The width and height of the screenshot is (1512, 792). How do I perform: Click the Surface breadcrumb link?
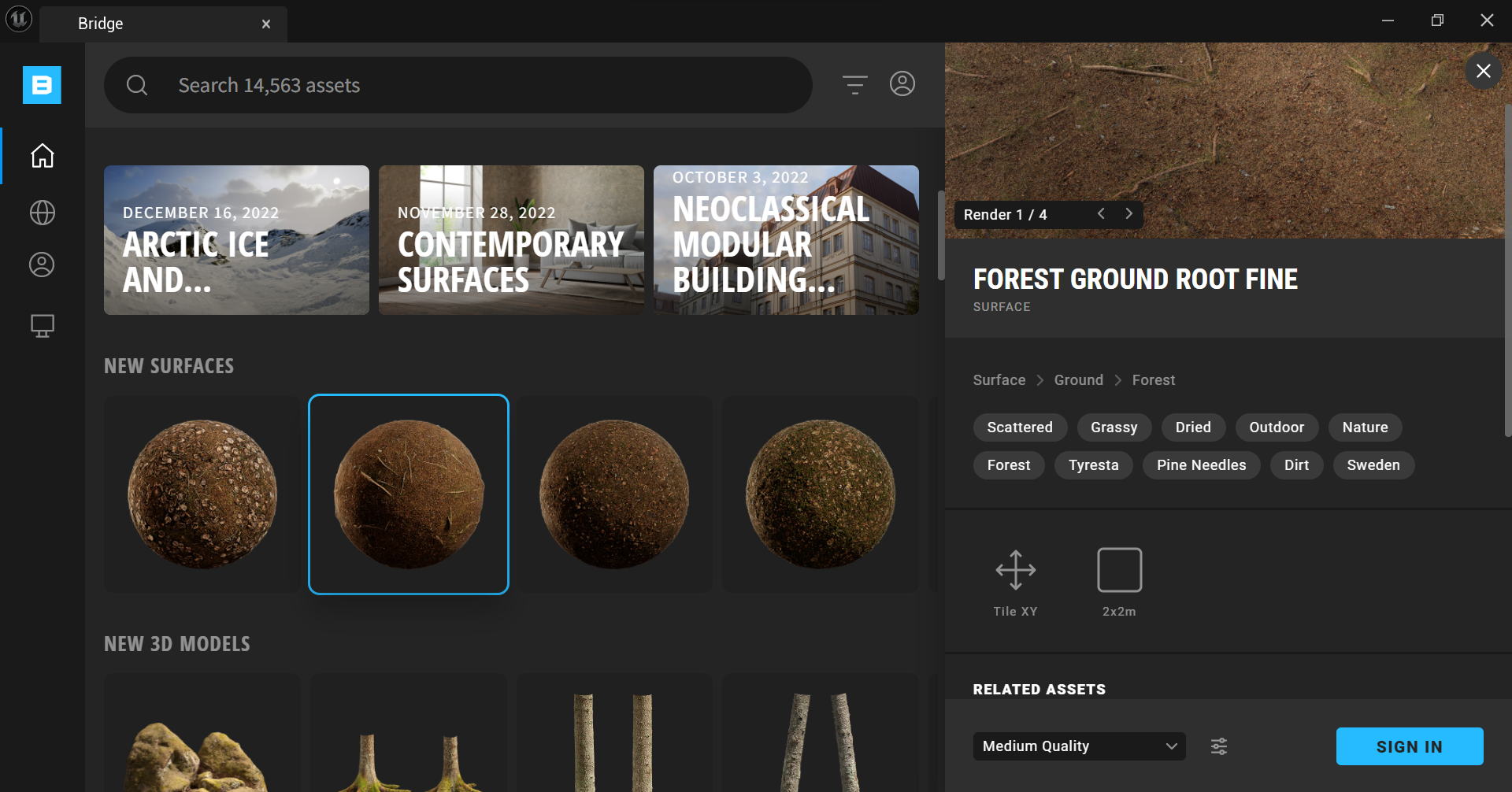coord(999,380)
